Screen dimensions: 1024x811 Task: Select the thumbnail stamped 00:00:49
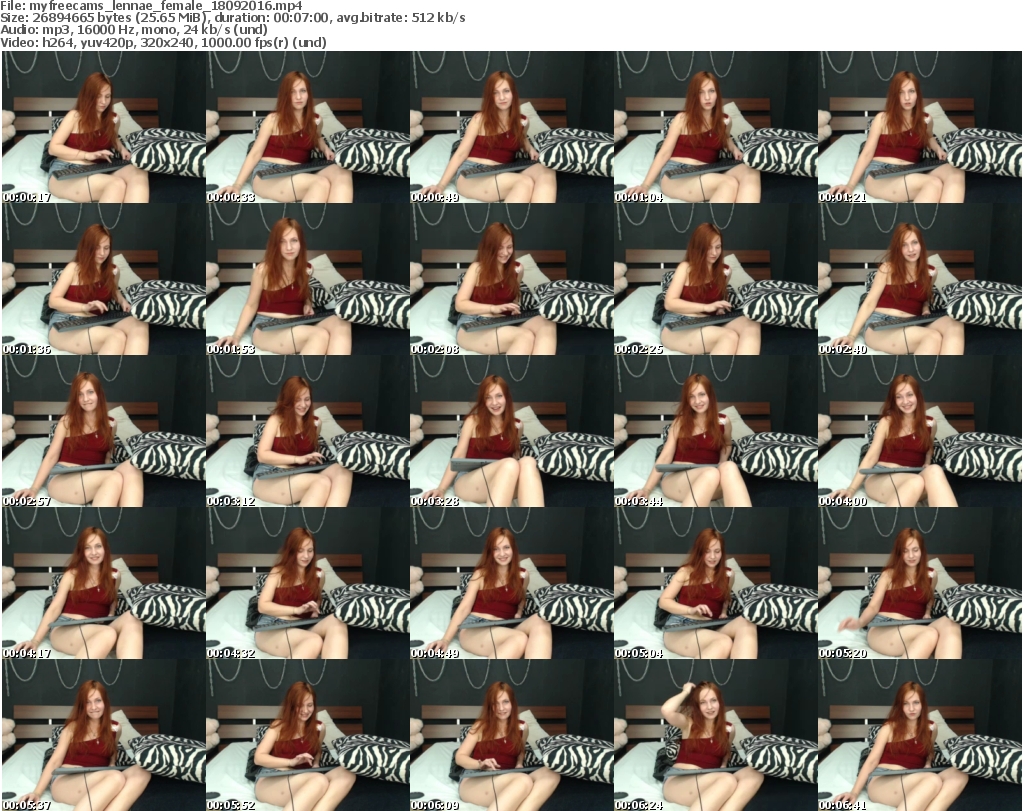pos(511,127)
